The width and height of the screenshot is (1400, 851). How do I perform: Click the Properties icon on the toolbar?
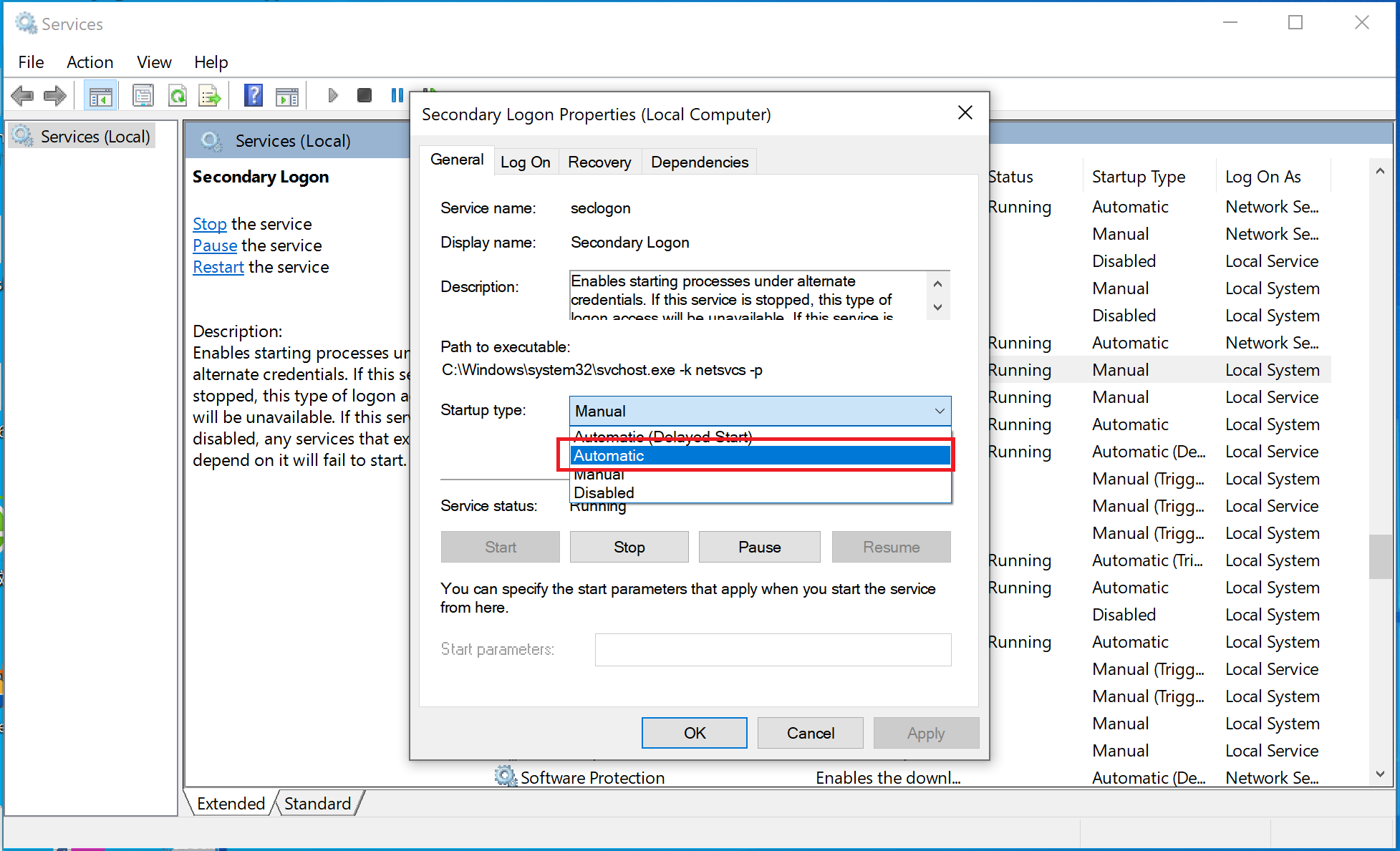[x=143, y=94]
